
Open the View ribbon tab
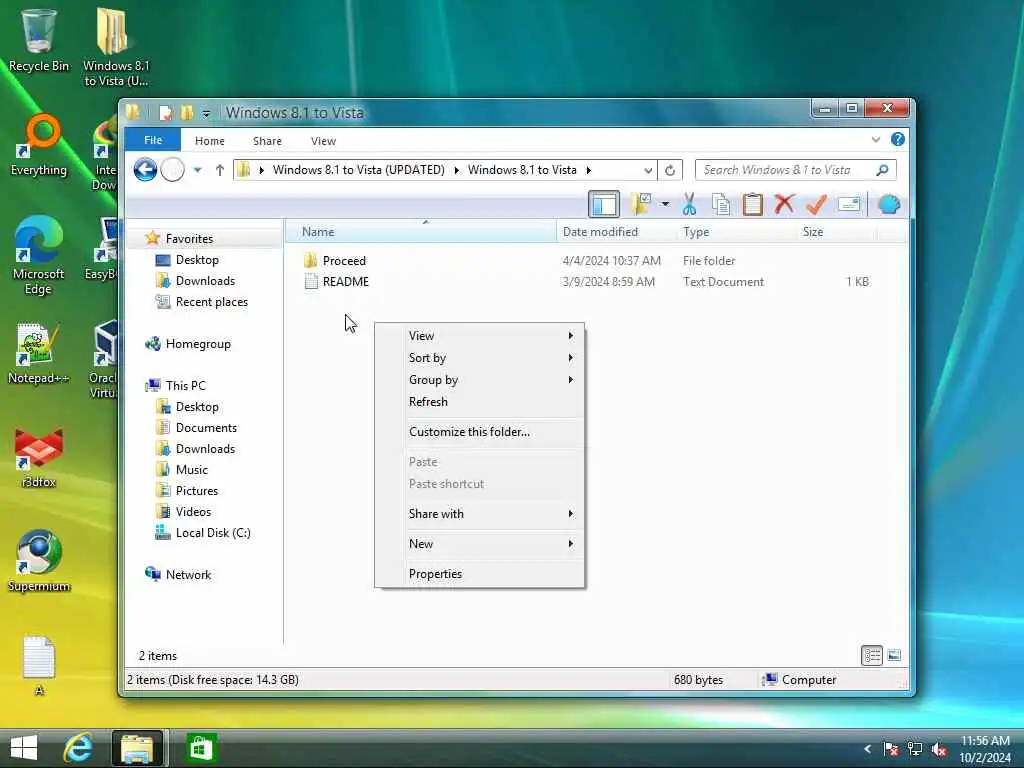click(323, 141)
